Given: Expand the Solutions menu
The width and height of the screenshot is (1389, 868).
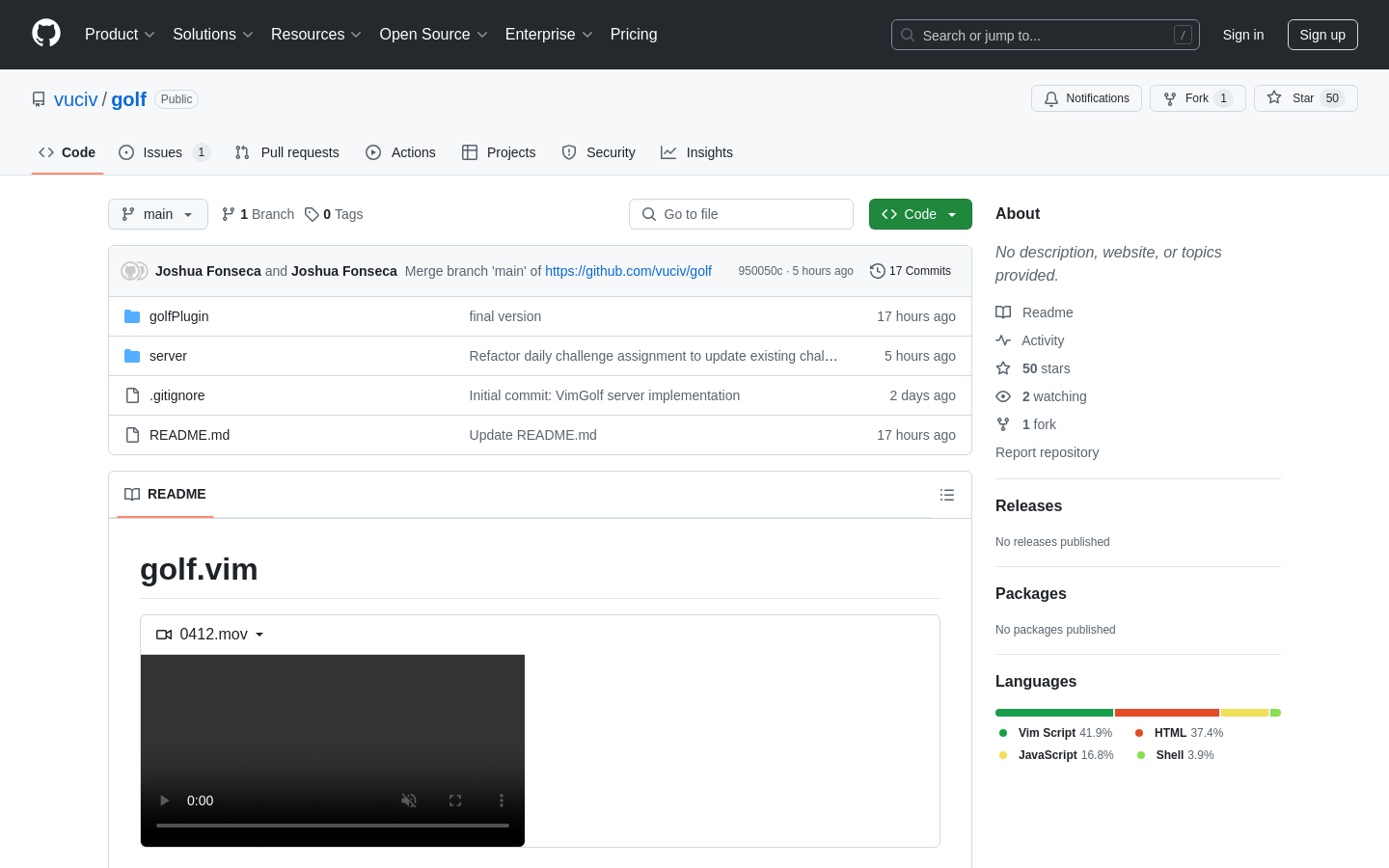Looking at the screenshot, I should pos(213,34).
